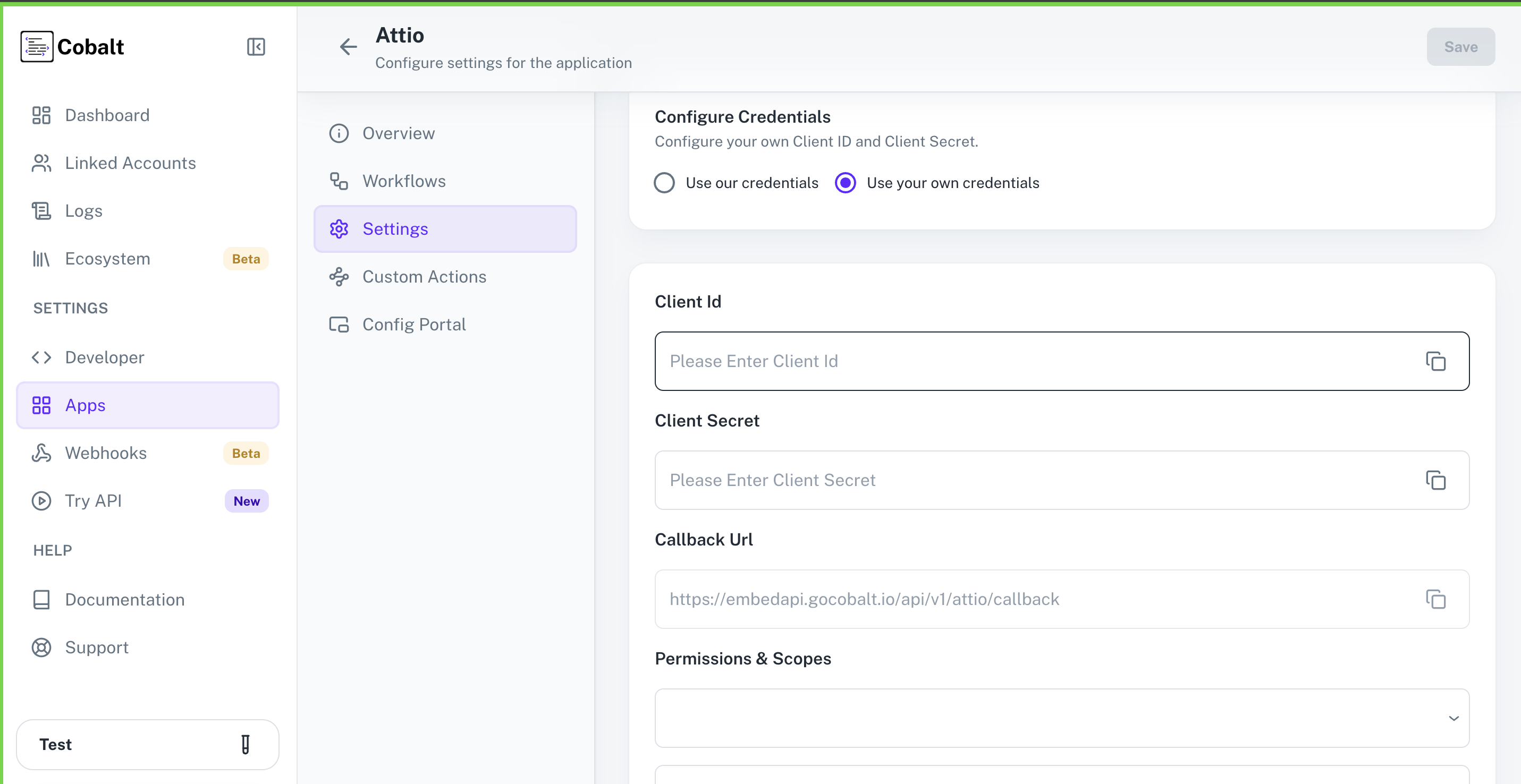Click the Webhooks icon
Screen dimensions: 1521x784
40,453
